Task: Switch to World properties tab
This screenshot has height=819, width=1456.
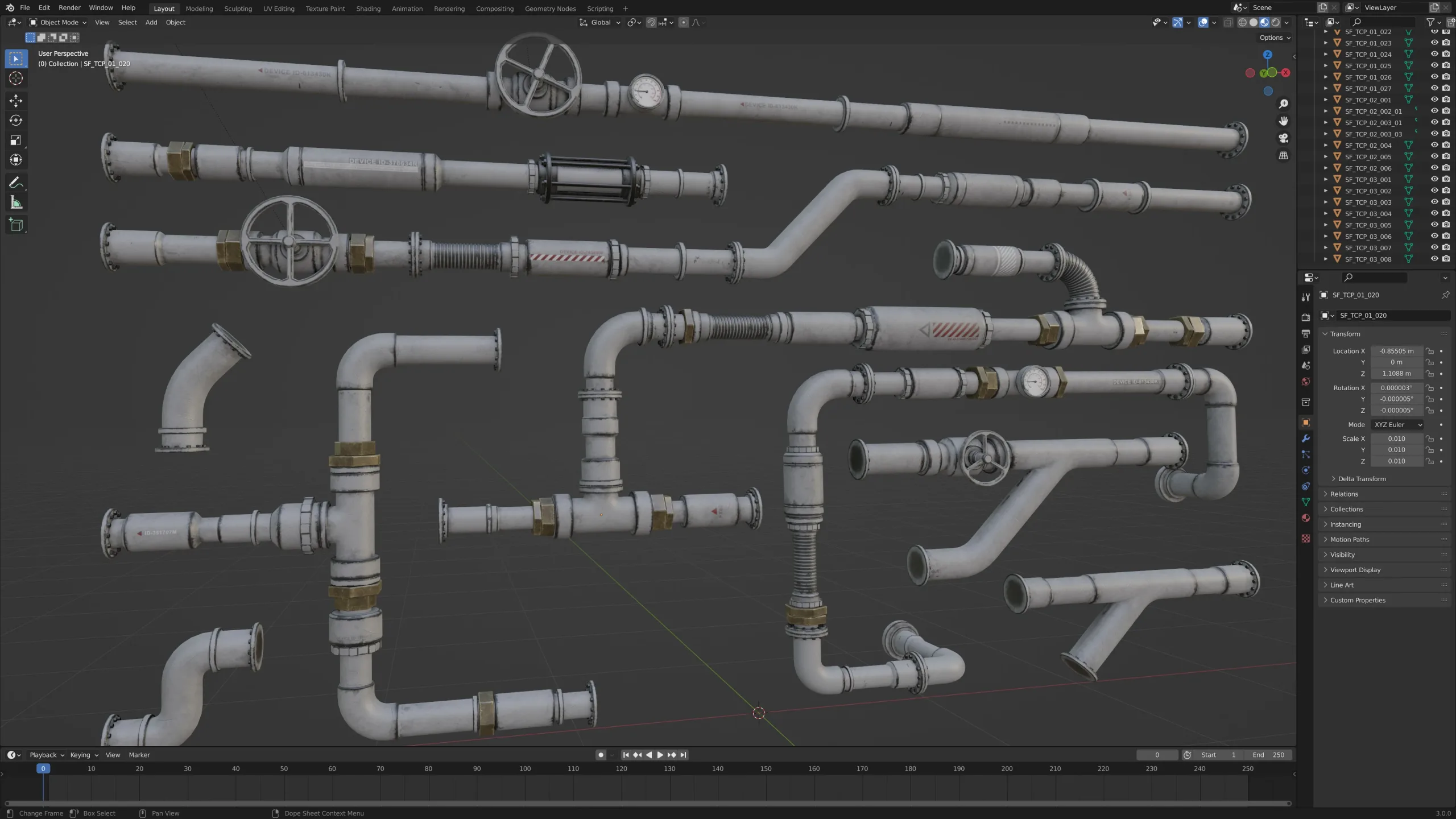Action: tap(1305, 382)
